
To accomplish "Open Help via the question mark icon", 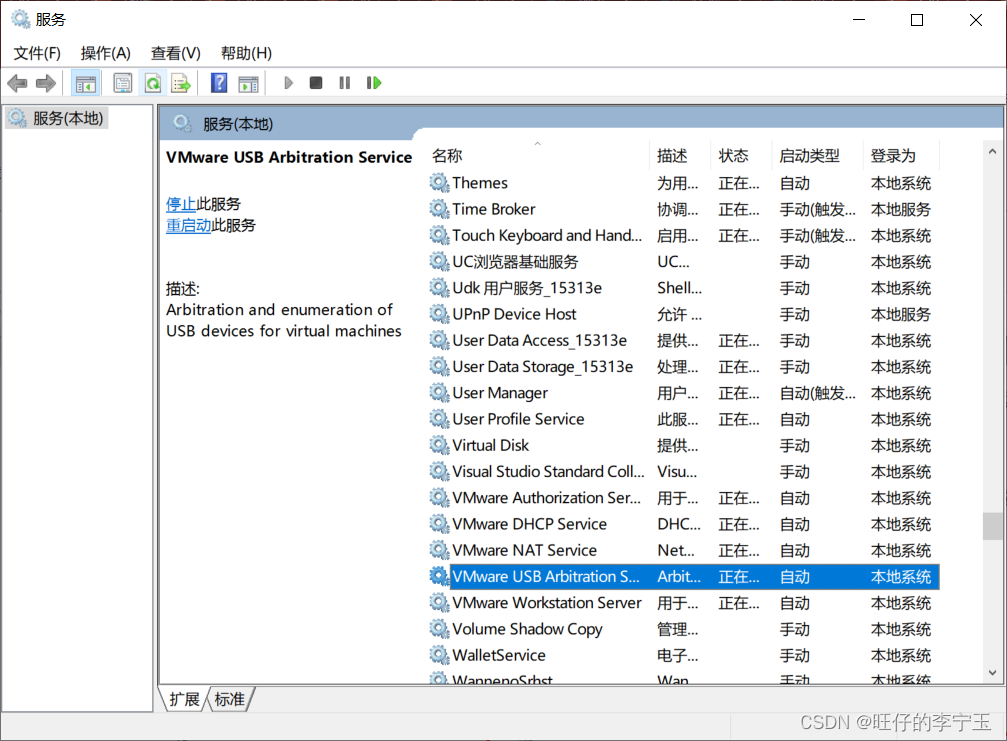I will point(219,83).
